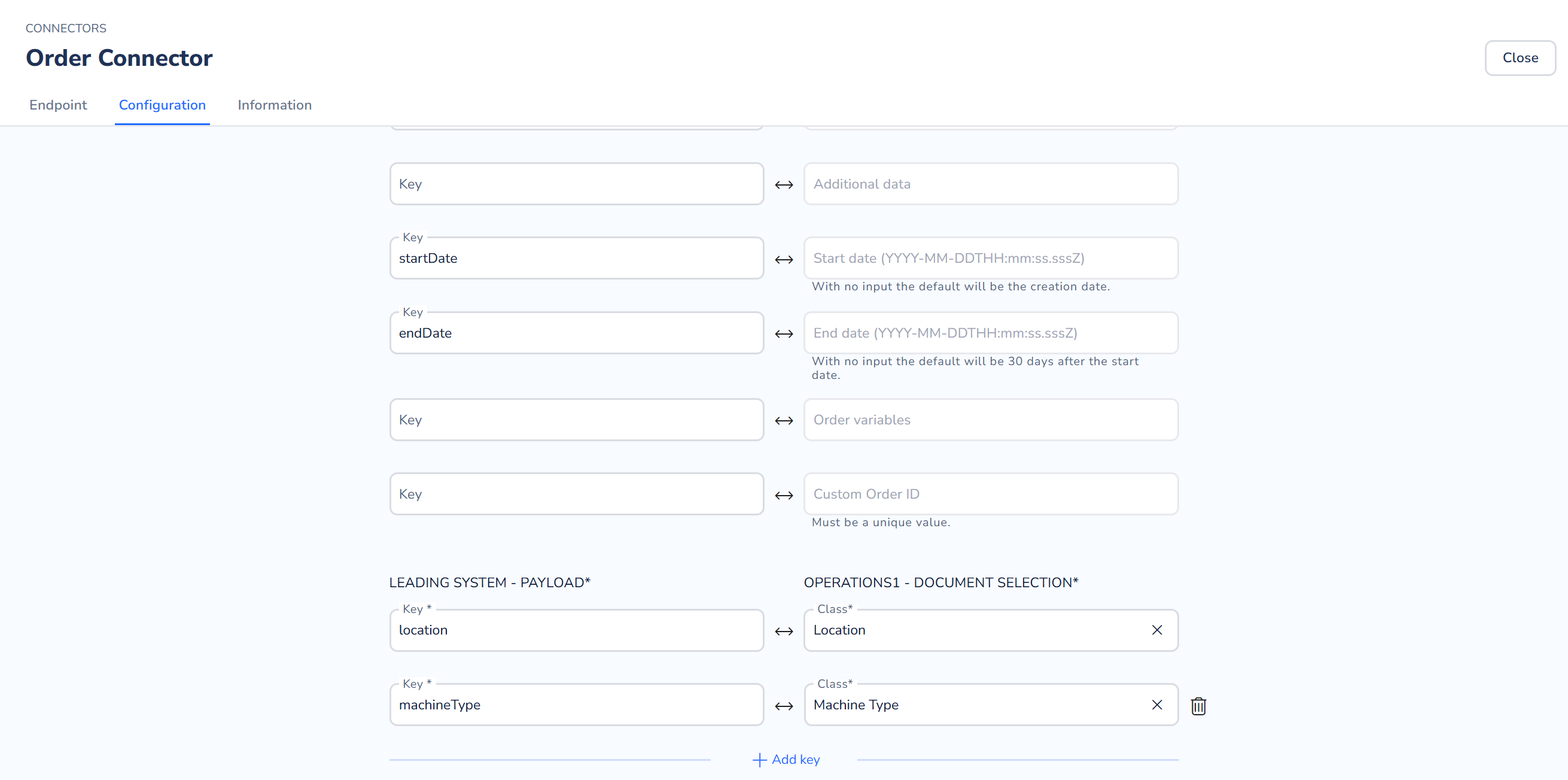Screen dimensions: 1568x780
Task: Click the mapping arrow next to endDate
Action: coord(784,333)
